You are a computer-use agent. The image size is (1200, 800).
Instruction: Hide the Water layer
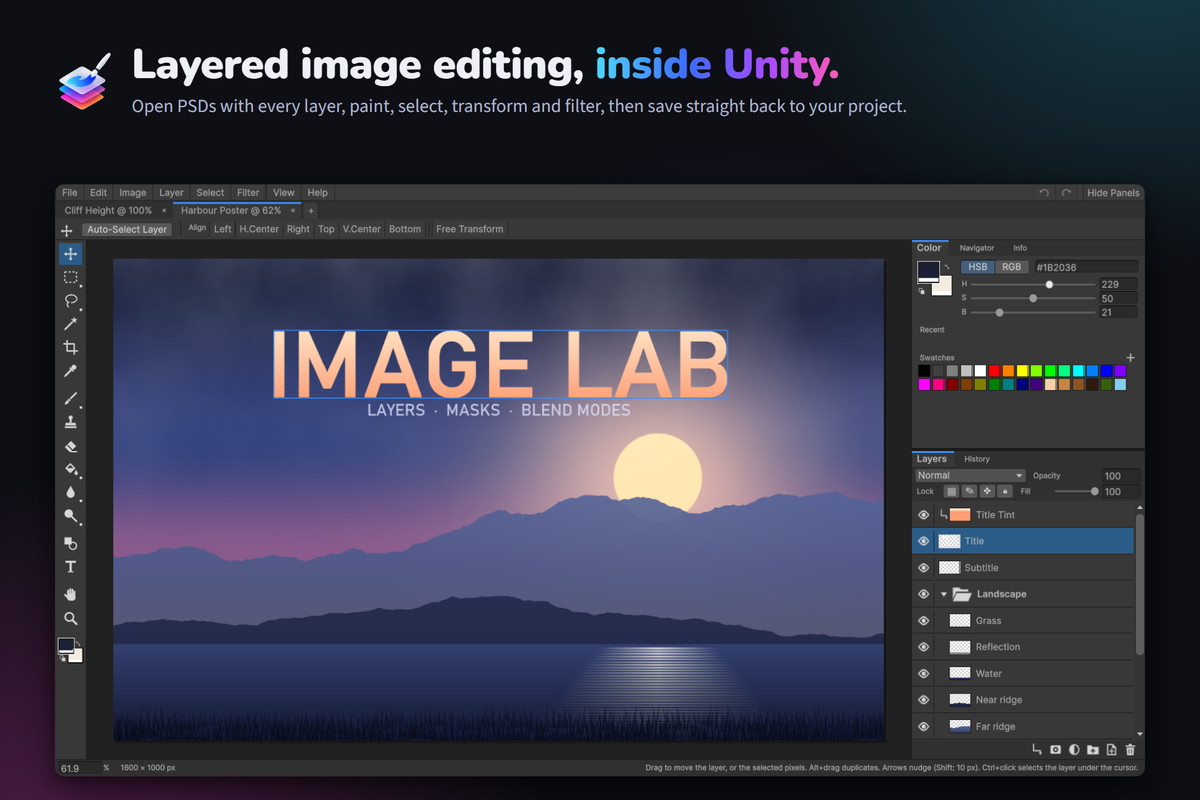pos(924,674)
